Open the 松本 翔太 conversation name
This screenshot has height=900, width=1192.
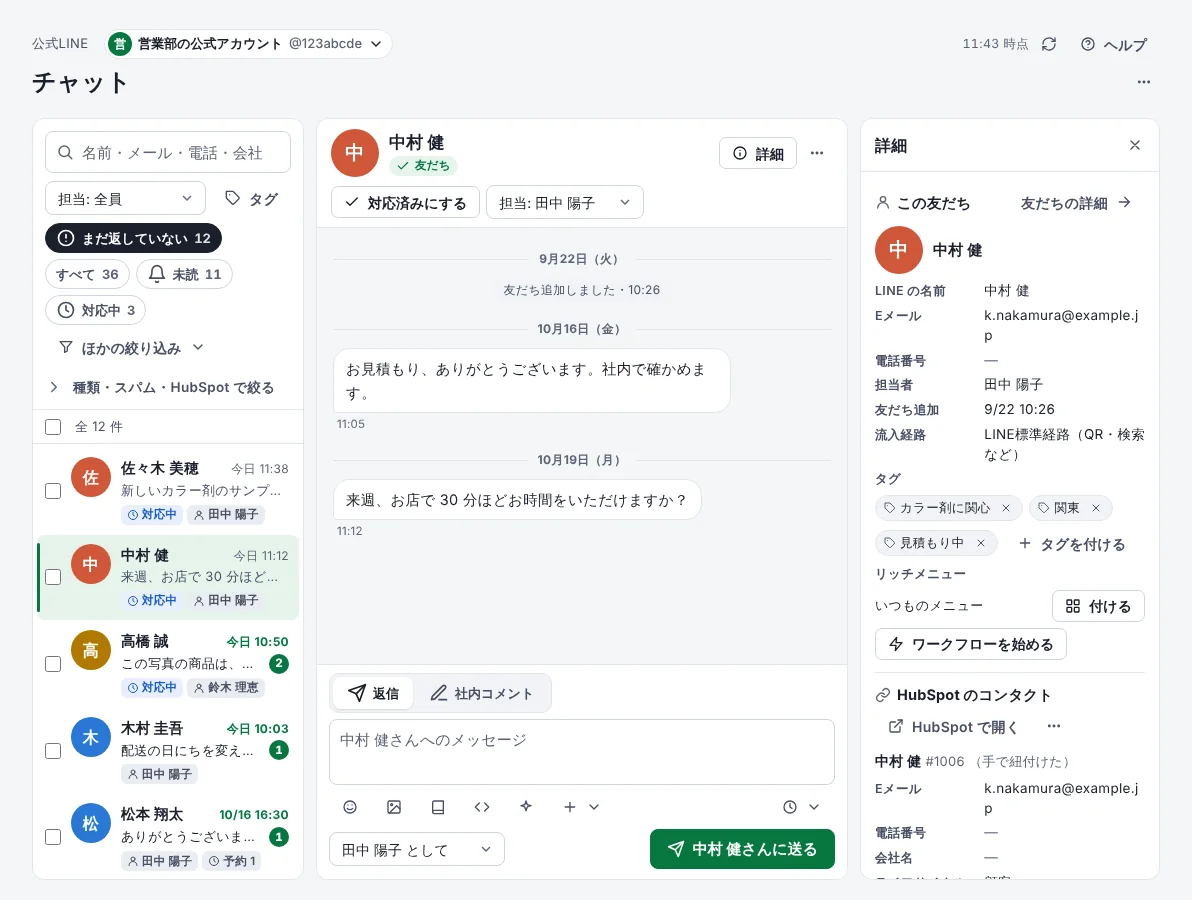pyautogui.click(x=152, y=814)
